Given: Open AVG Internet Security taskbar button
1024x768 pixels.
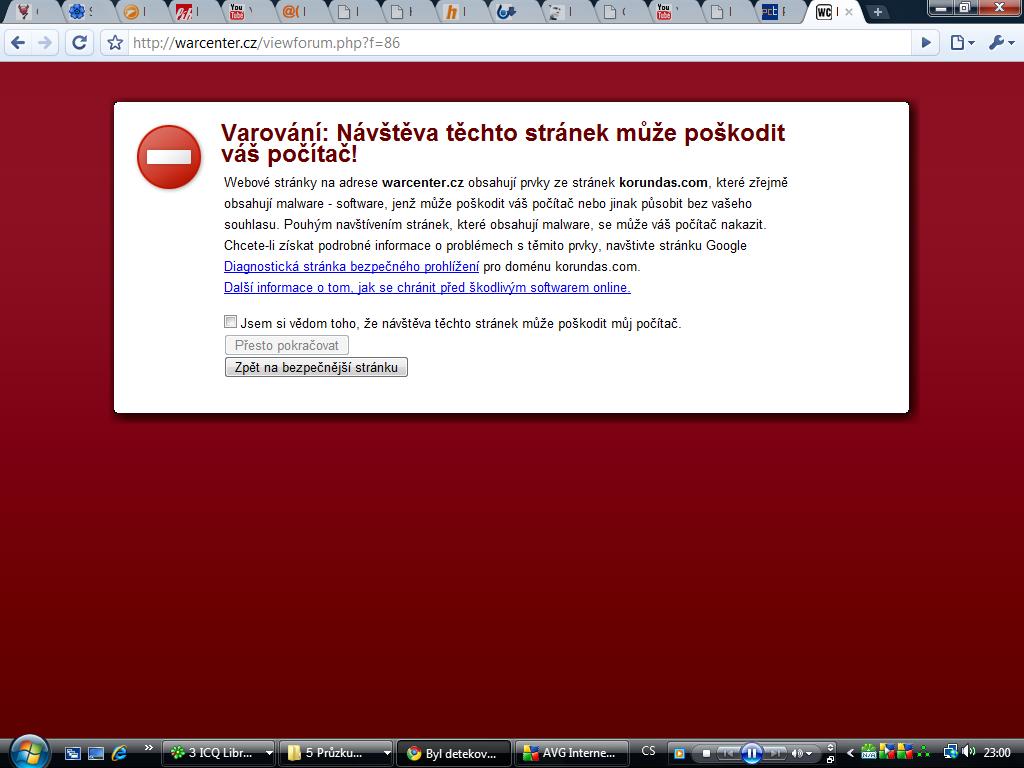Looking at the screenshot, I should (571, 753).
